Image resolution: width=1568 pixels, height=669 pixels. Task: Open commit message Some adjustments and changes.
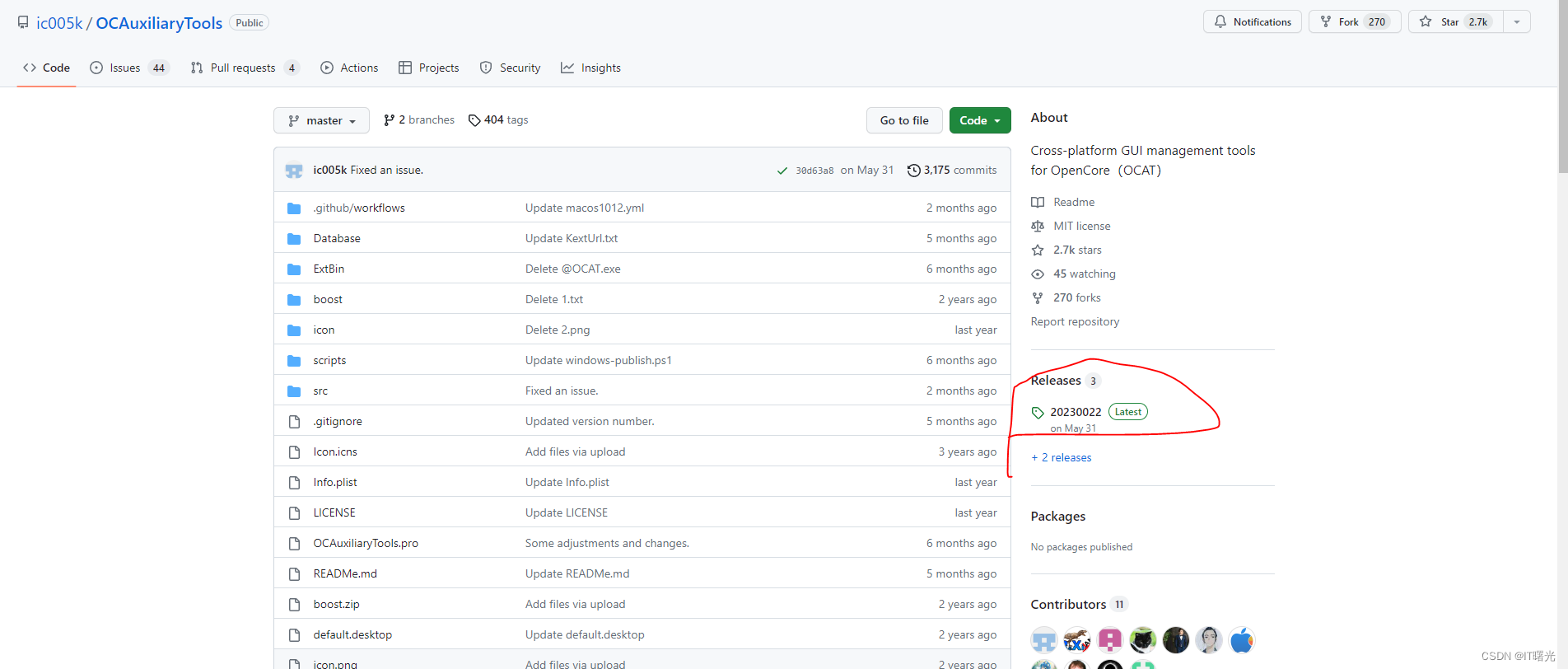(x=607, y=543)
